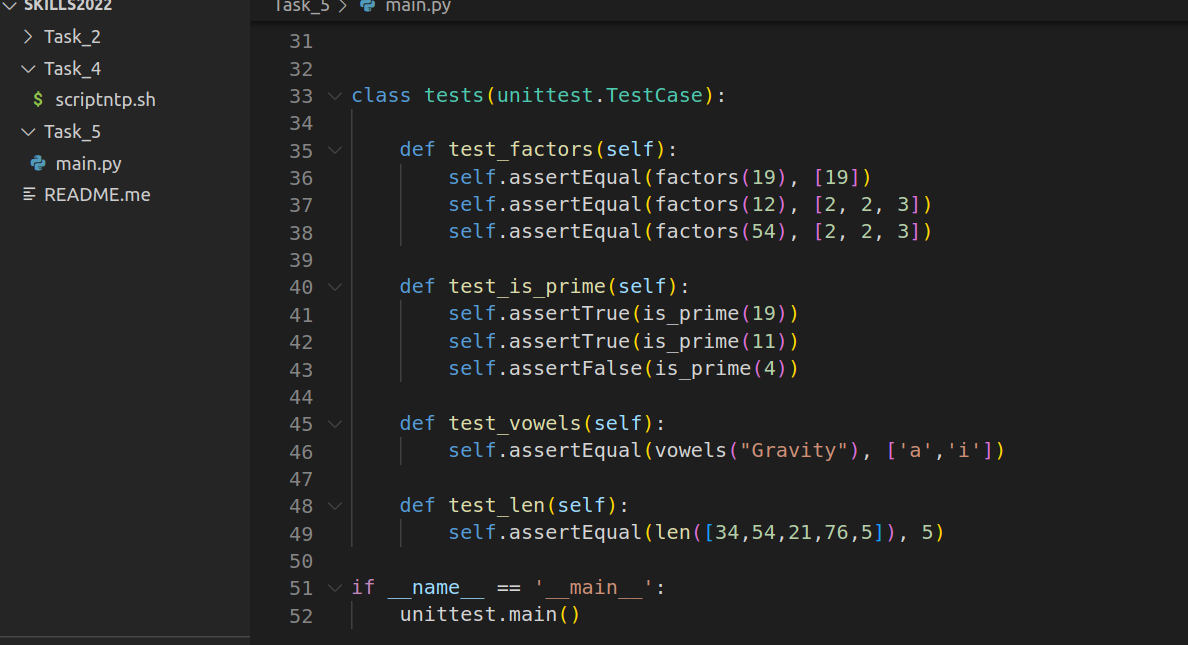
Task: Select the Task_4 folder label
Action: click(x=72, y=69)
